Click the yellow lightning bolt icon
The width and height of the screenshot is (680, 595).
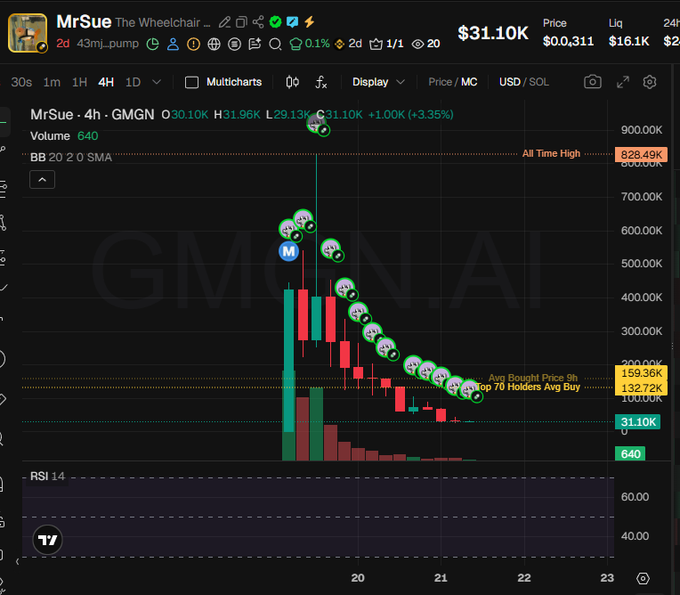[309, 22]
